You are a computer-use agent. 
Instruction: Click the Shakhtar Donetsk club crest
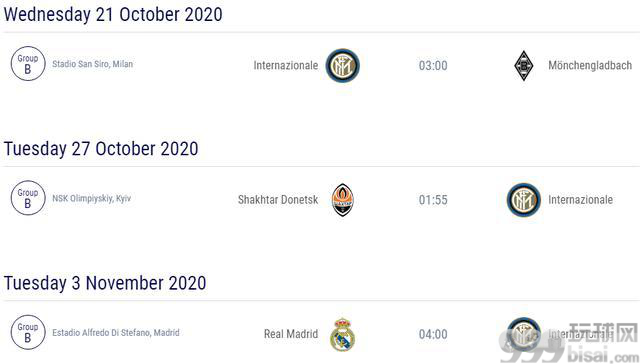[342, 200]
